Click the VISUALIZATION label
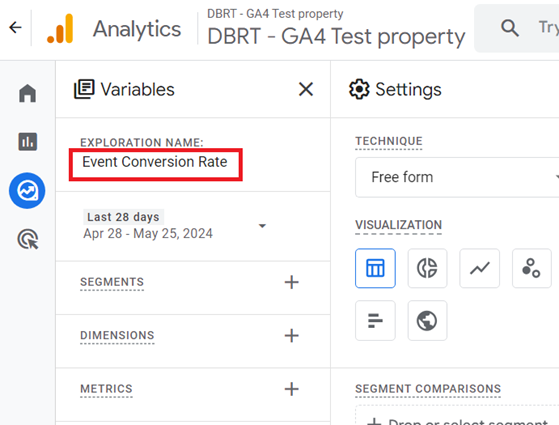This screenshot has width=559, height=425. point(399,225)
